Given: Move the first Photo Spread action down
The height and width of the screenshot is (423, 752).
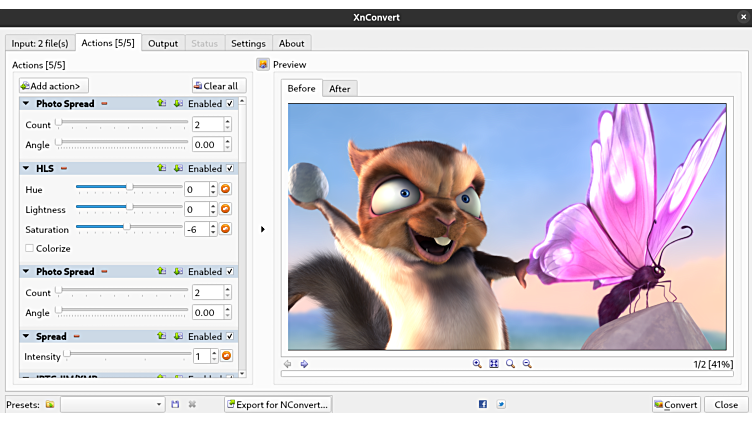Looking at the screenshot, I should coord(178,104).
